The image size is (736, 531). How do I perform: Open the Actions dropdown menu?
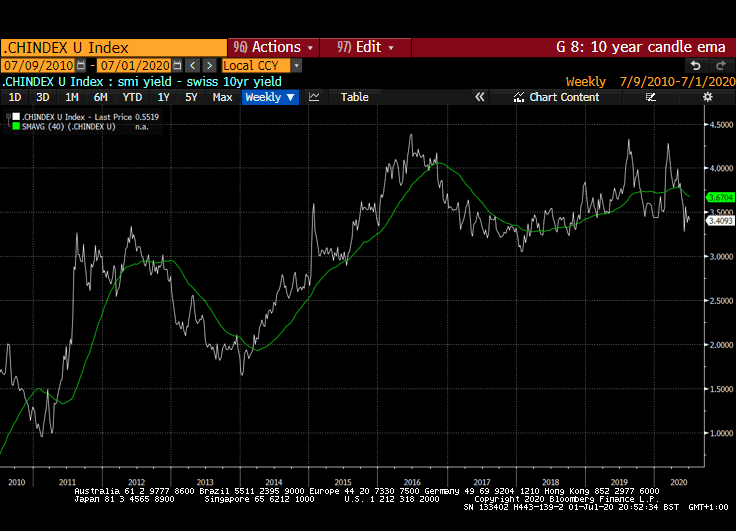pyautogui.click(x=273, y=47)
